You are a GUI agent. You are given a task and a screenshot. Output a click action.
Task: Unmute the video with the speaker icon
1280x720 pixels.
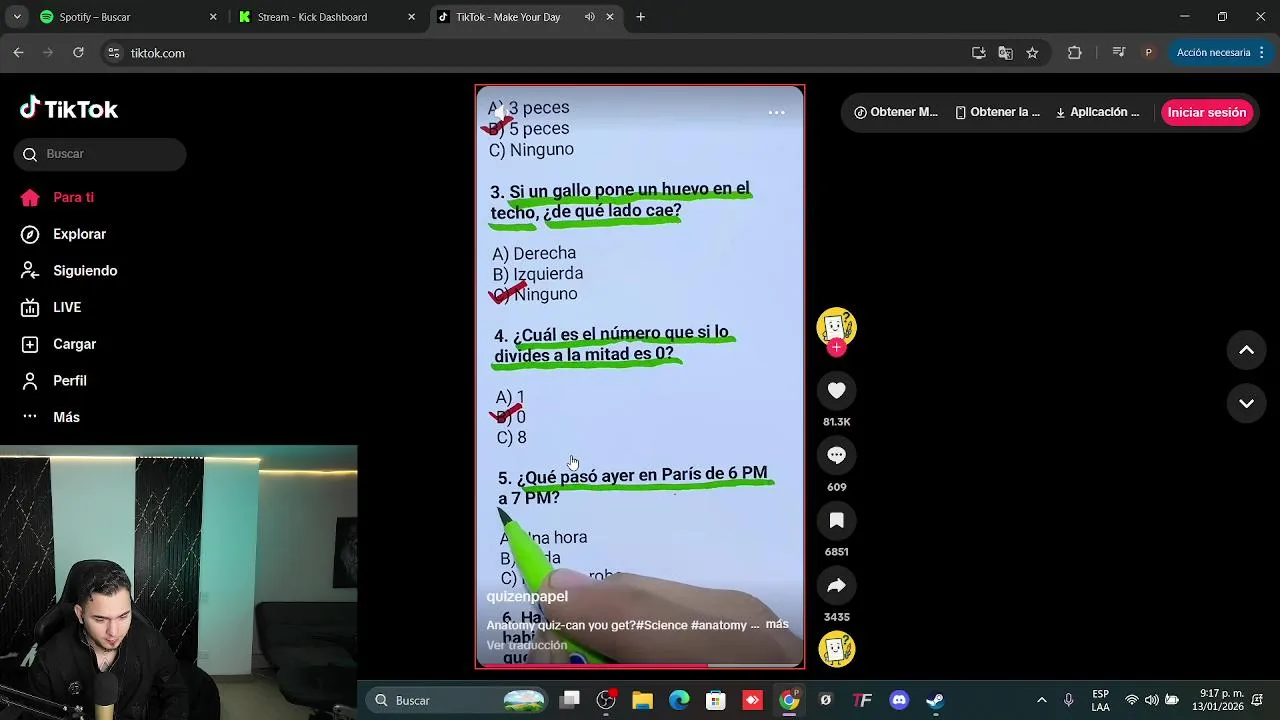tap(501, 113)
